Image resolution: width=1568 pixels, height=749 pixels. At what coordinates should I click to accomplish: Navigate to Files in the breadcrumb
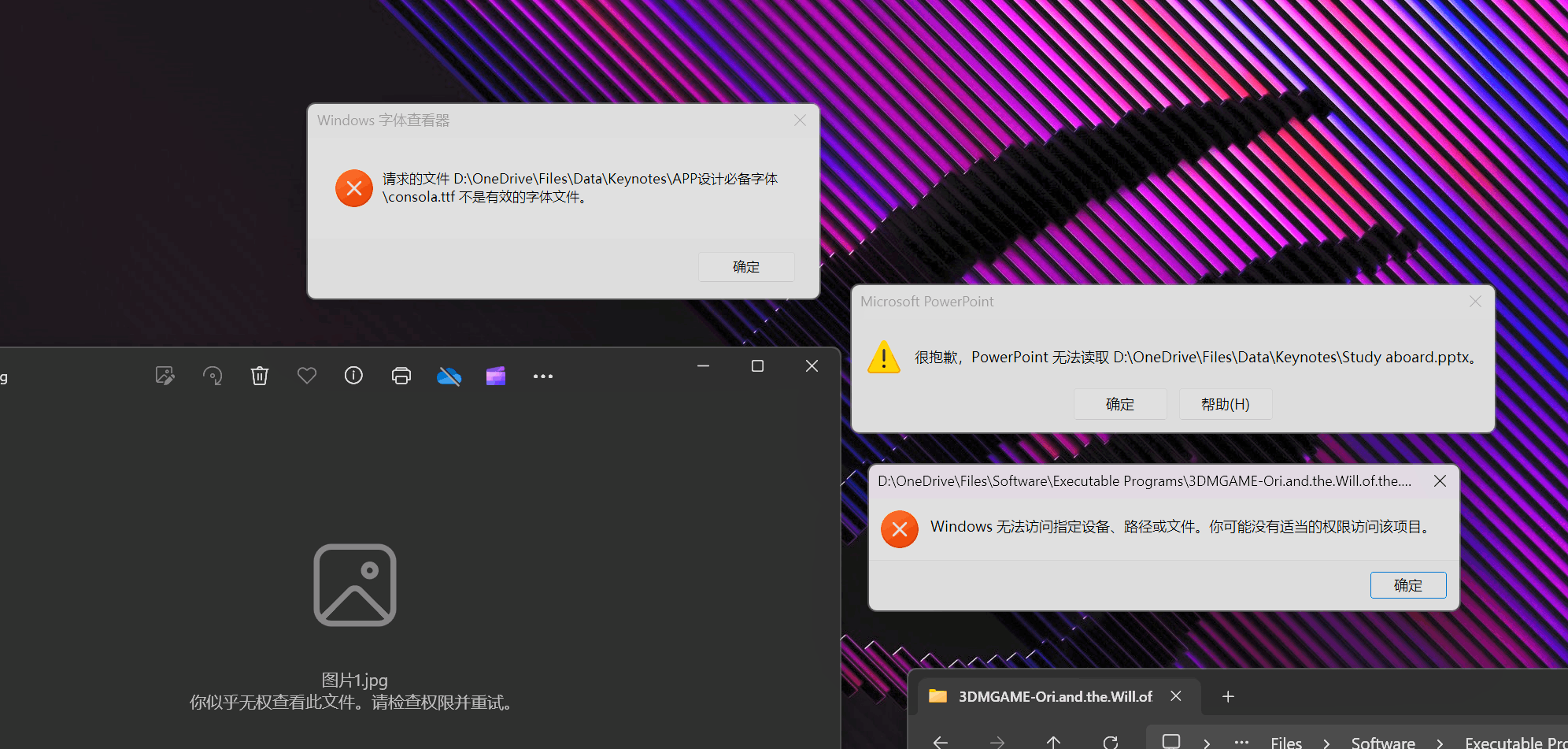pos(1286,742)
